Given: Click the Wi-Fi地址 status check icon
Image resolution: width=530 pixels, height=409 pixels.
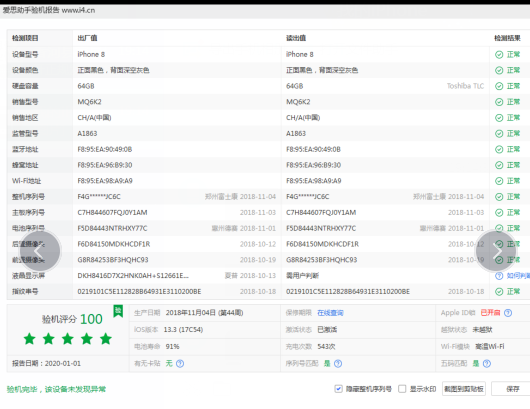Looking at the screenshot, I should pyautogui.click(x=499, y=181).
